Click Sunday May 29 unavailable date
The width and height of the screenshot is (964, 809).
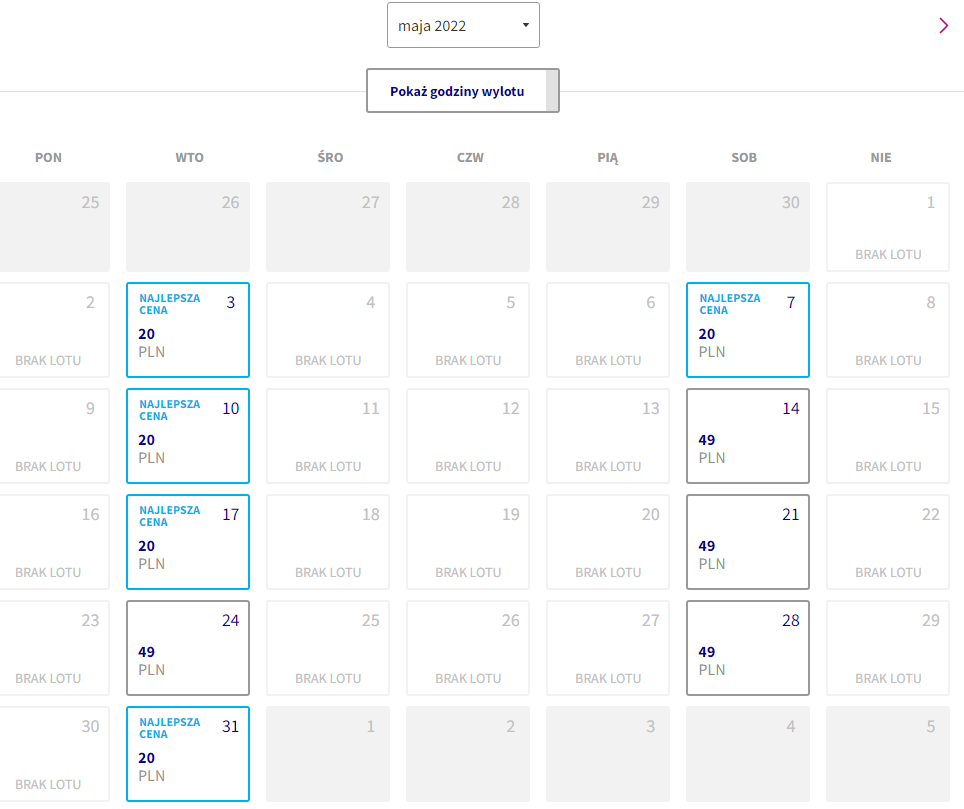tap(888, 648)
